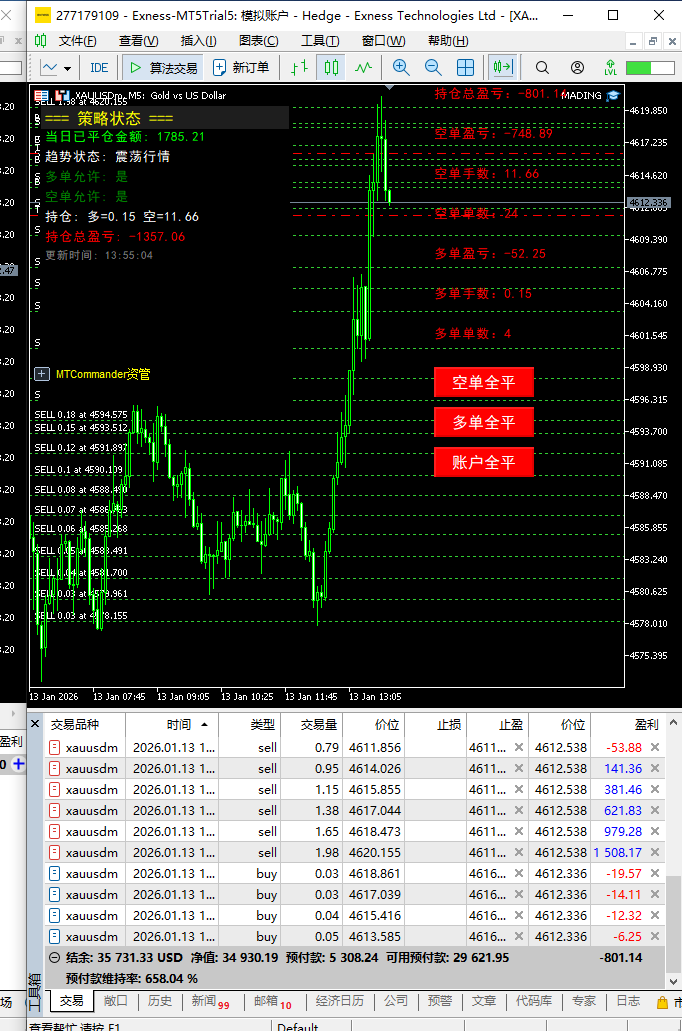Tile chart windows with grid icon
The height and width of the screenshot is (1031, 682).
[x=465, y=68]
